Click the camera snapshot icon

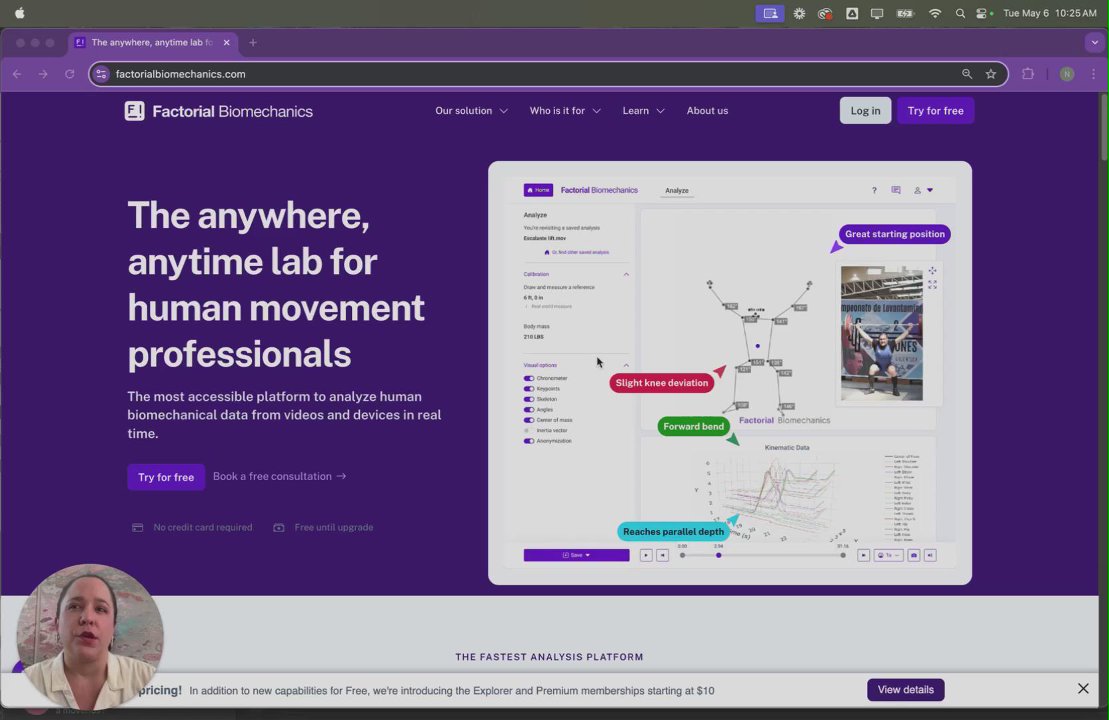pos(914,555)
